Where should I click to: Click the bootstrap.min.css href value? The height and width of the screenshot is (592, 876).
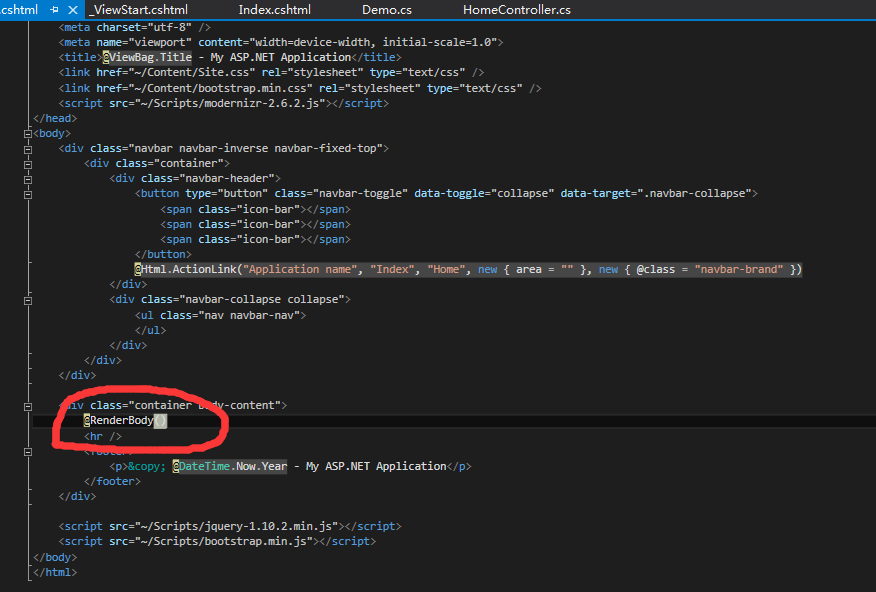[221, 88]
